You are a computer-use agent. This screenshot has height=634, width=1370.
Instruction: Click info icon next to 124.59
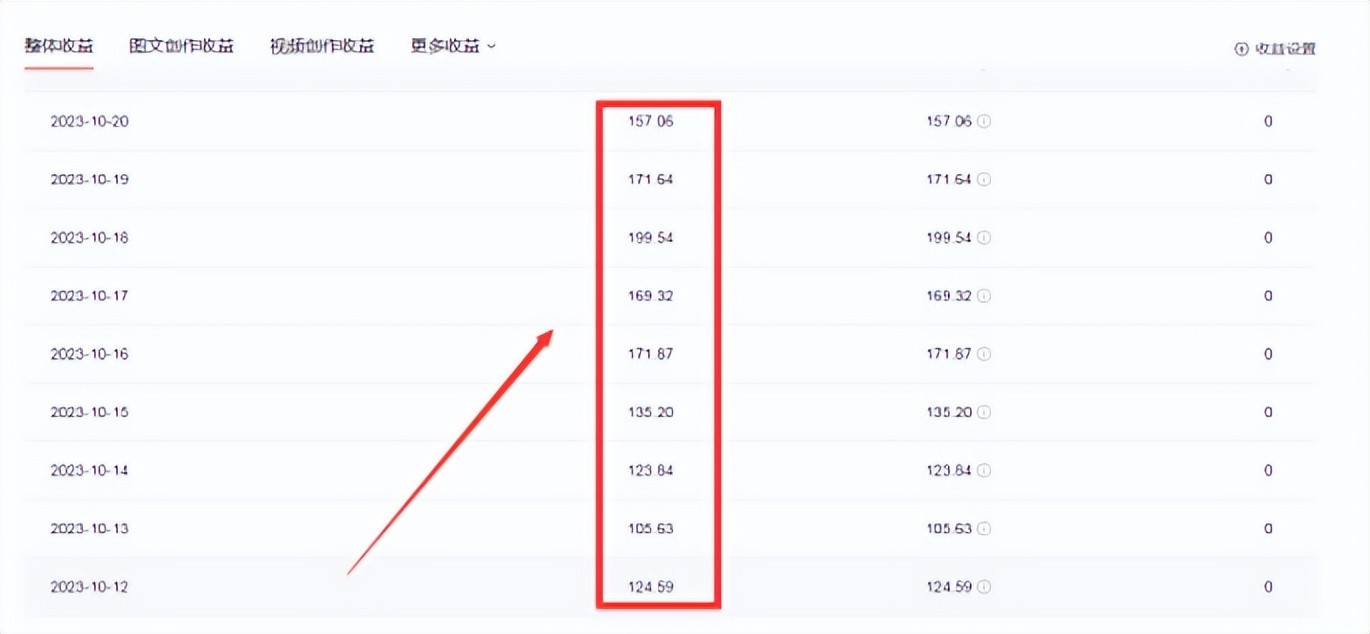[x=984, y=586]
